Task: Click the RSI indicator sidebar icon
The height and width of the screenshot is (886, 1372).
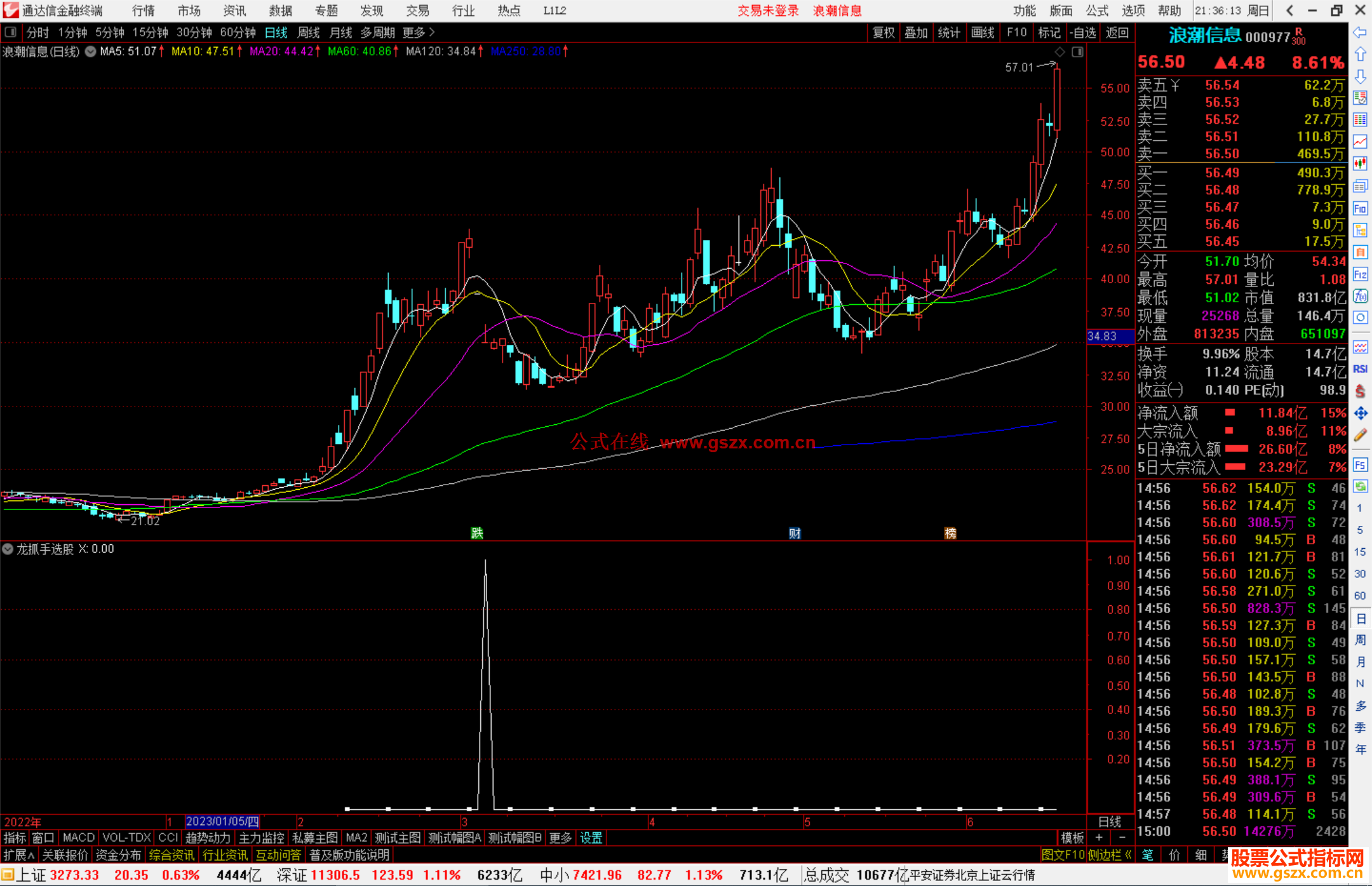Action: [x=1360, y=369]
